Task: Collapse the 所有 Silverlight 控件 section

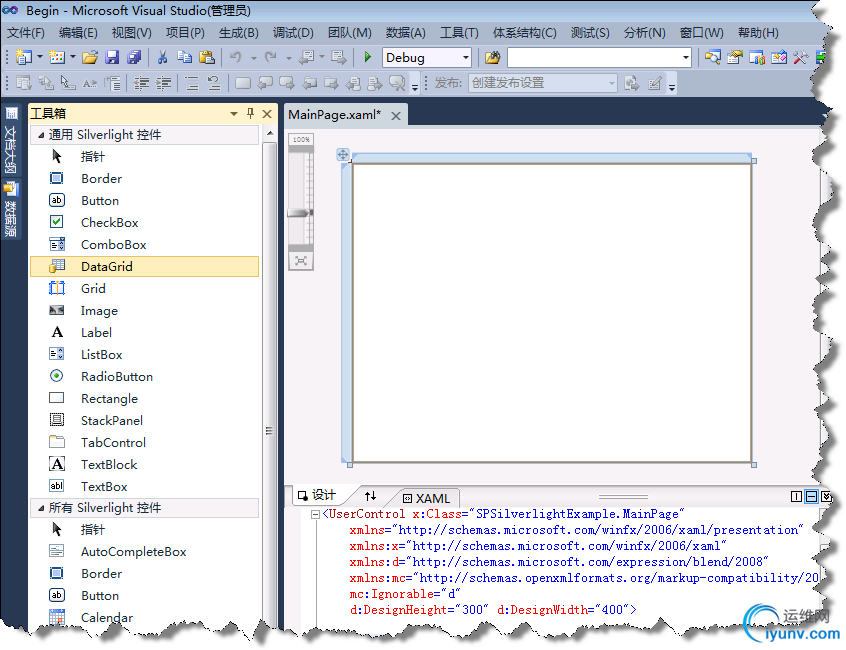Action: tap(41, 508)
